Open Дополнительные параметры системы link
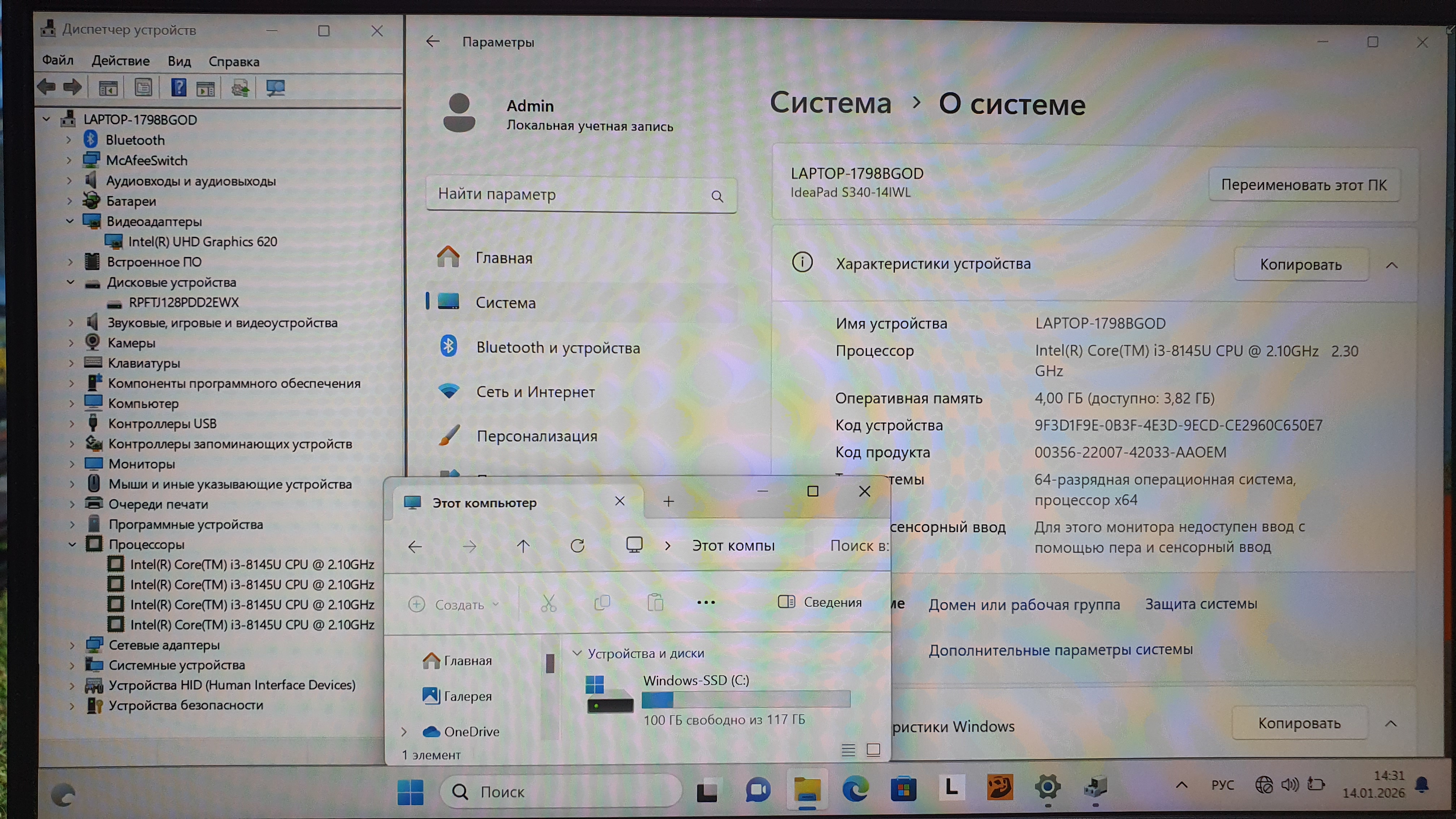The width and height of the screenshot is (1456, 819). point(1060,650)
